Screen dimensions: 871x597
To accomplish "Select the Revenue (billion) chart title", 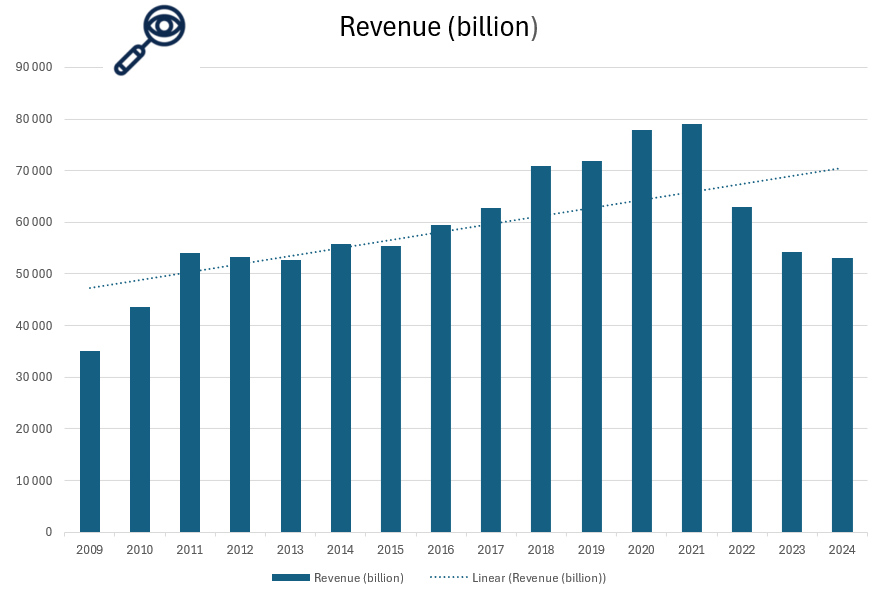I will pos(438,27).
